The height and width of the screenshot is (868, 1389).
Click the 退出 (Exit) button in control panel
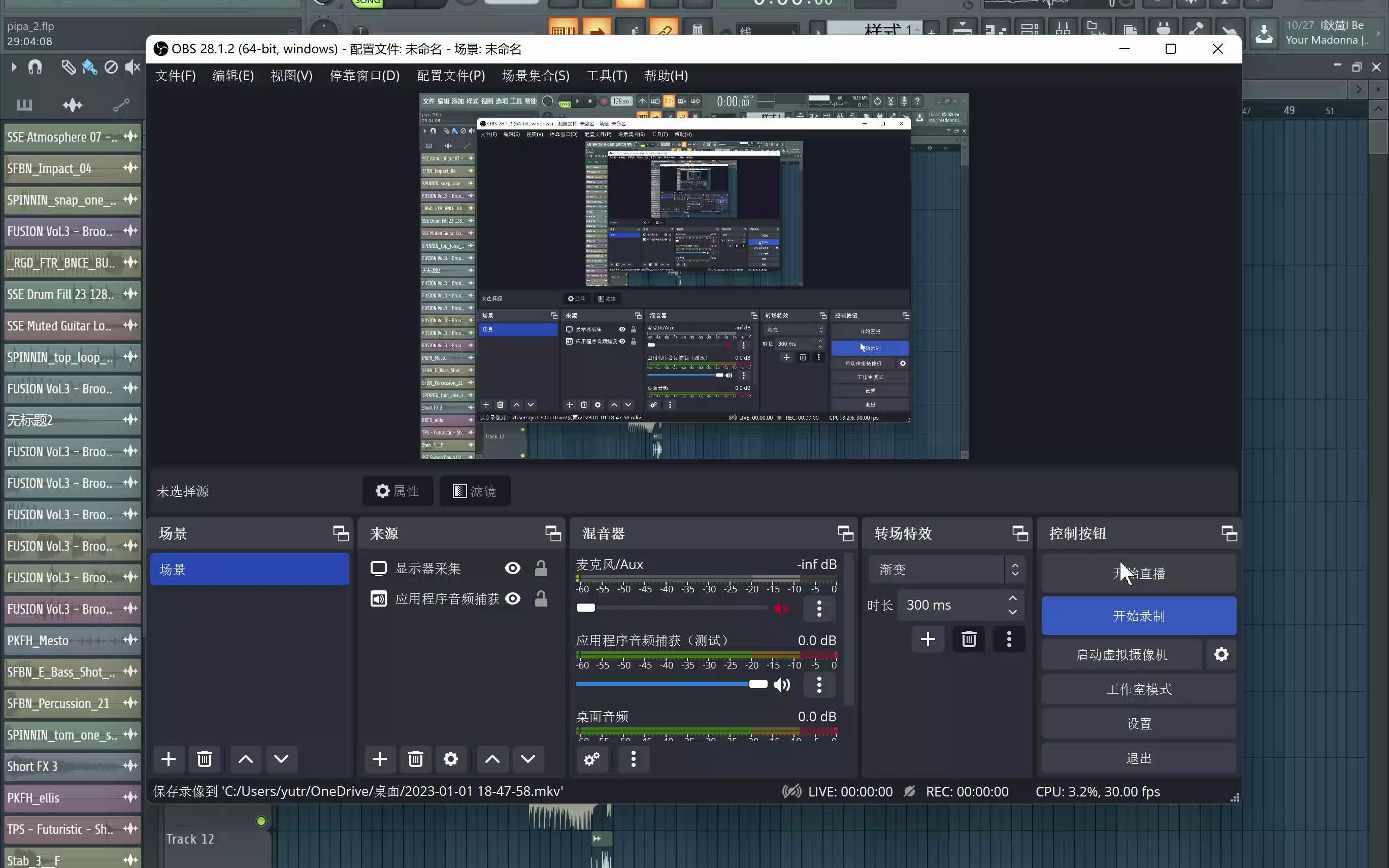pyautogui.click(x=1139, y=758)
